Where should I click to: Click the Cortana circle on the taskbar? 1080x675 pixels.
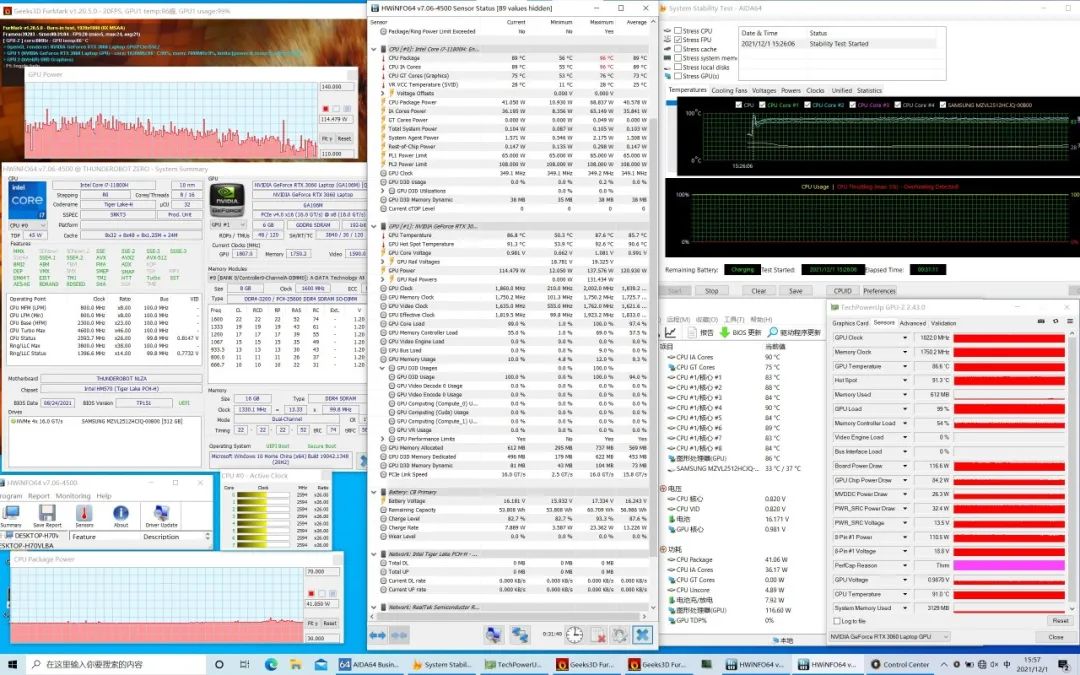click(219, 665)
